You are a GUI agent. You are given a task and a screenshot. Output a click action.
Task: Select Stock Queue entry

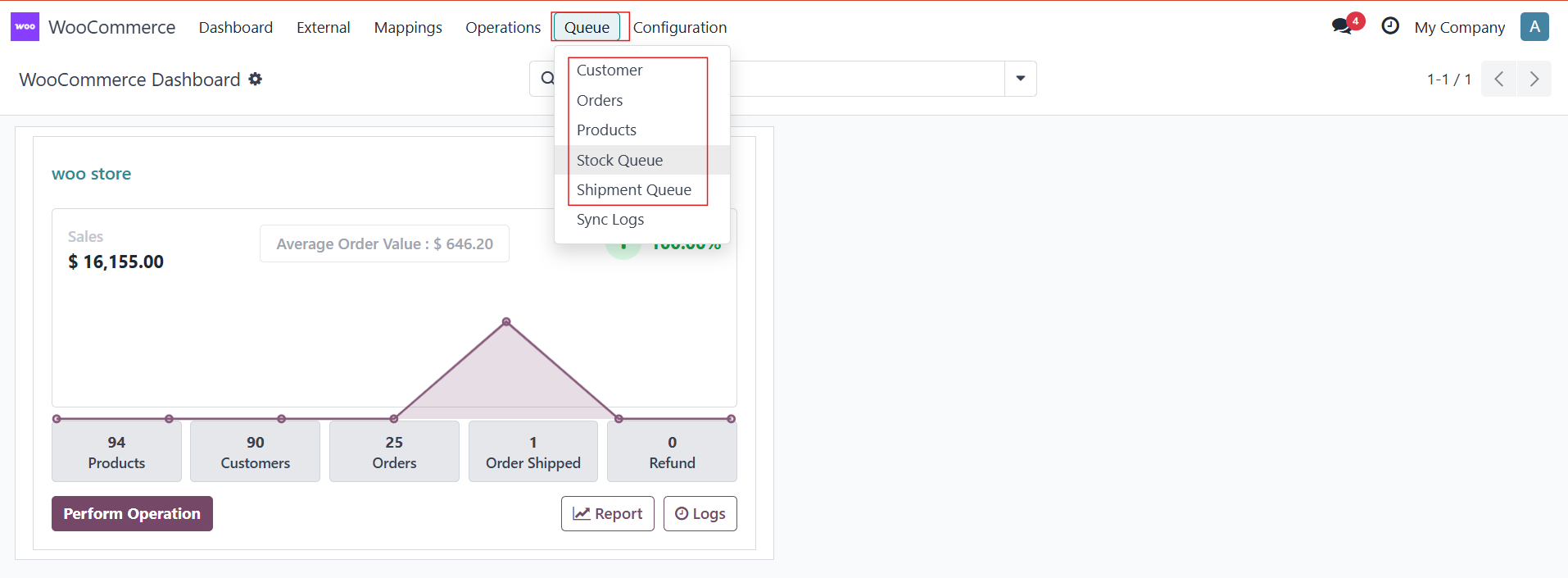click(x=642, y=160)
